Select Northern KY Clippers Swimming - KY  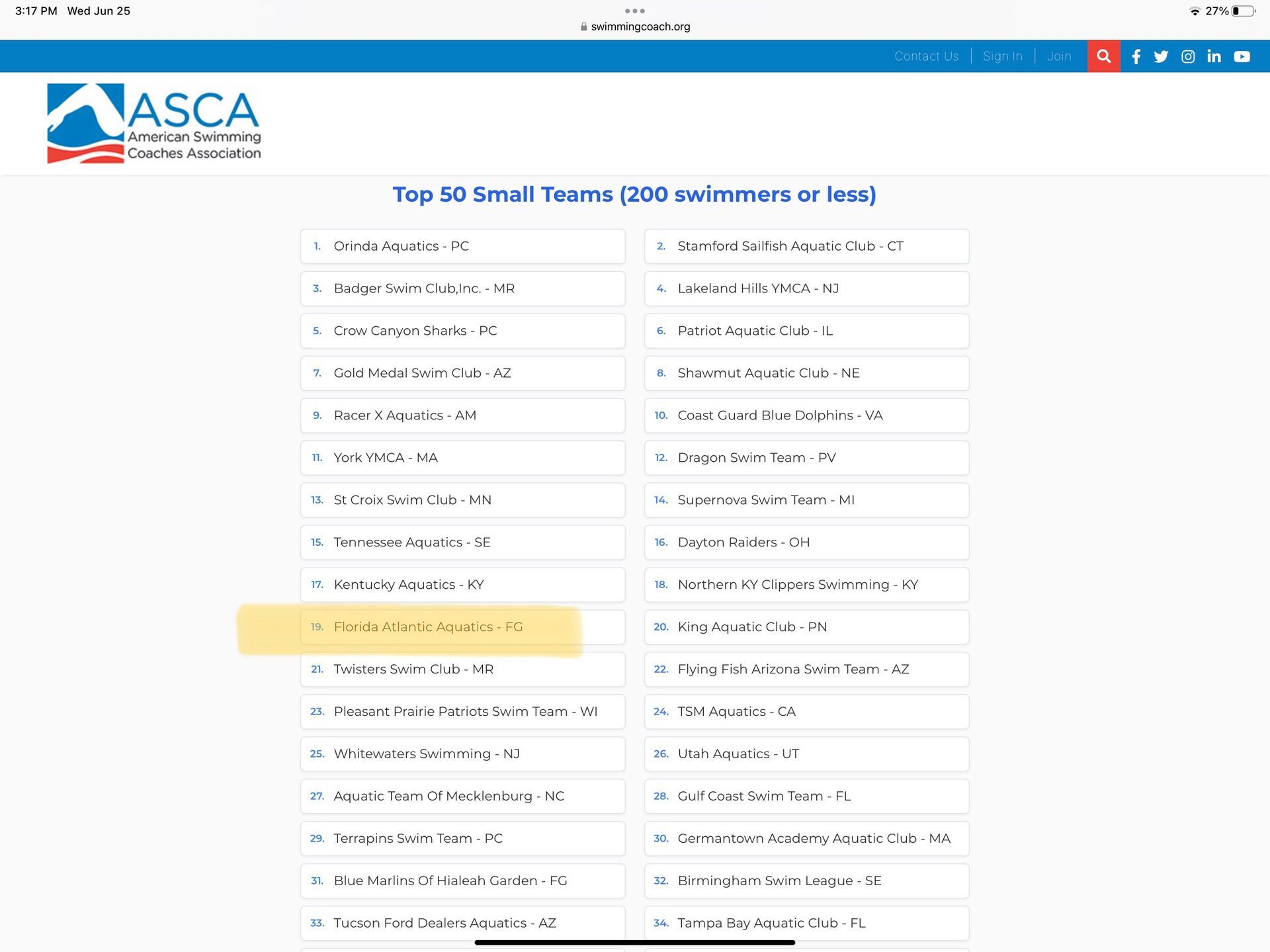click(806, 585)
